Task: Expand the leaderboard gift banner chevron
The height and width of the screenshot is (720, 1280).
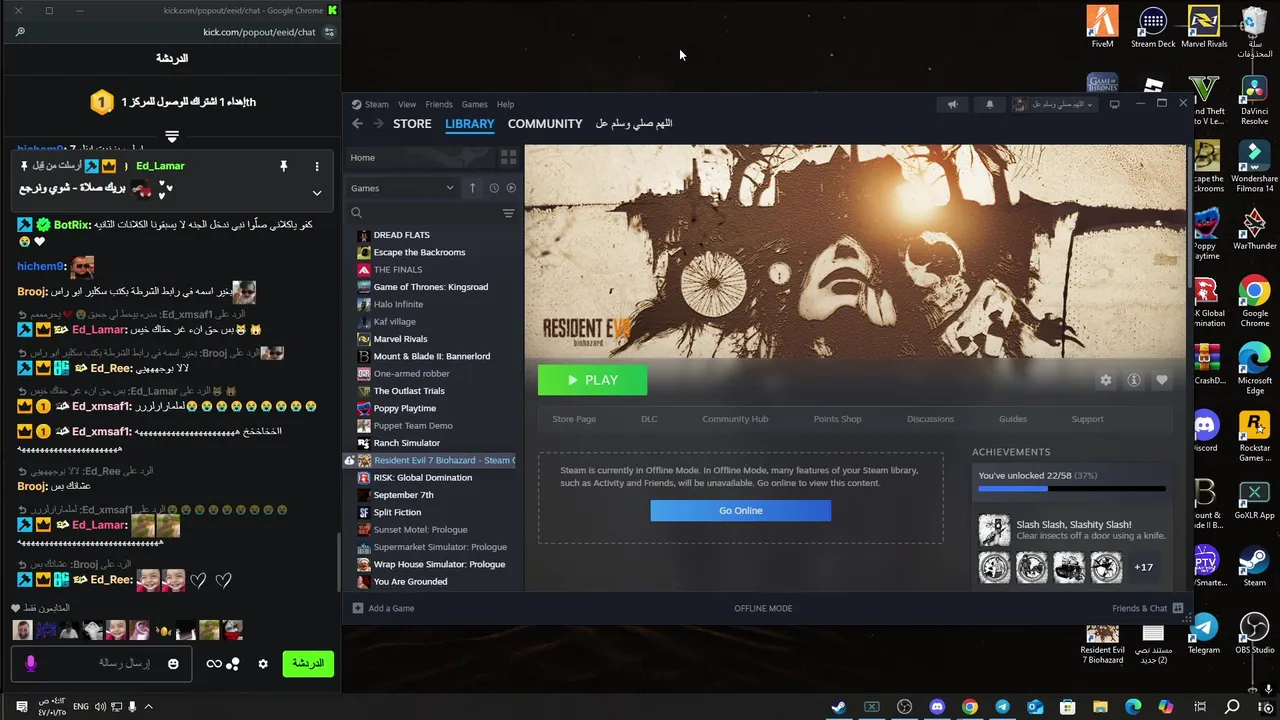Action: tap(172, 136)
